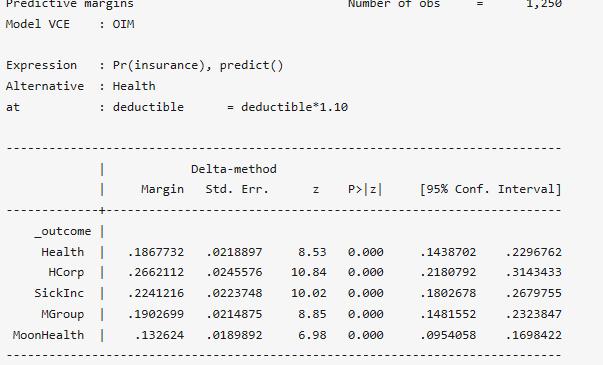Click the Std. Err. column header
This screenshot has width=603, height=365.
tap(237, 190)
